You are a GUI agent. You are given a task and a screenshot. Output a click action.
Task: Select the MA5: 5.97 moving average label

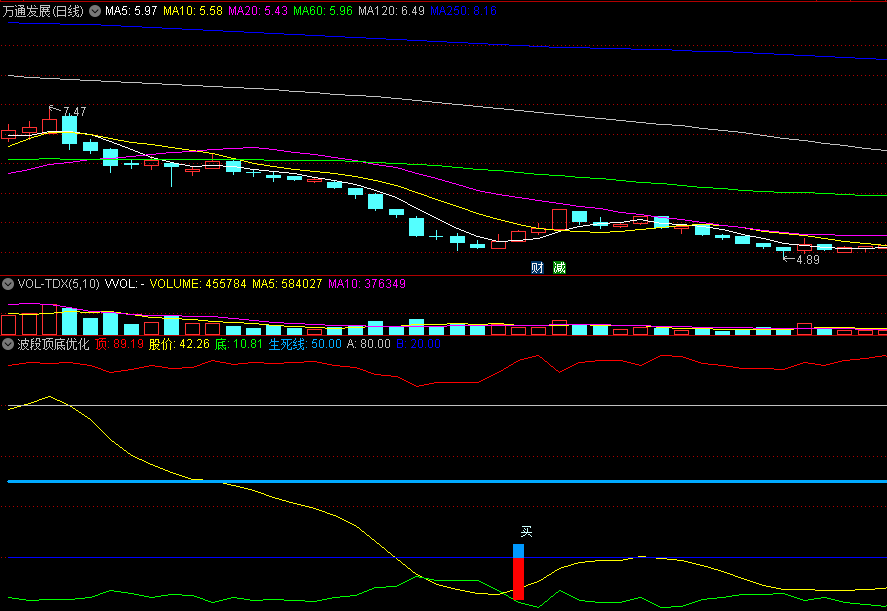click(131, 11)
